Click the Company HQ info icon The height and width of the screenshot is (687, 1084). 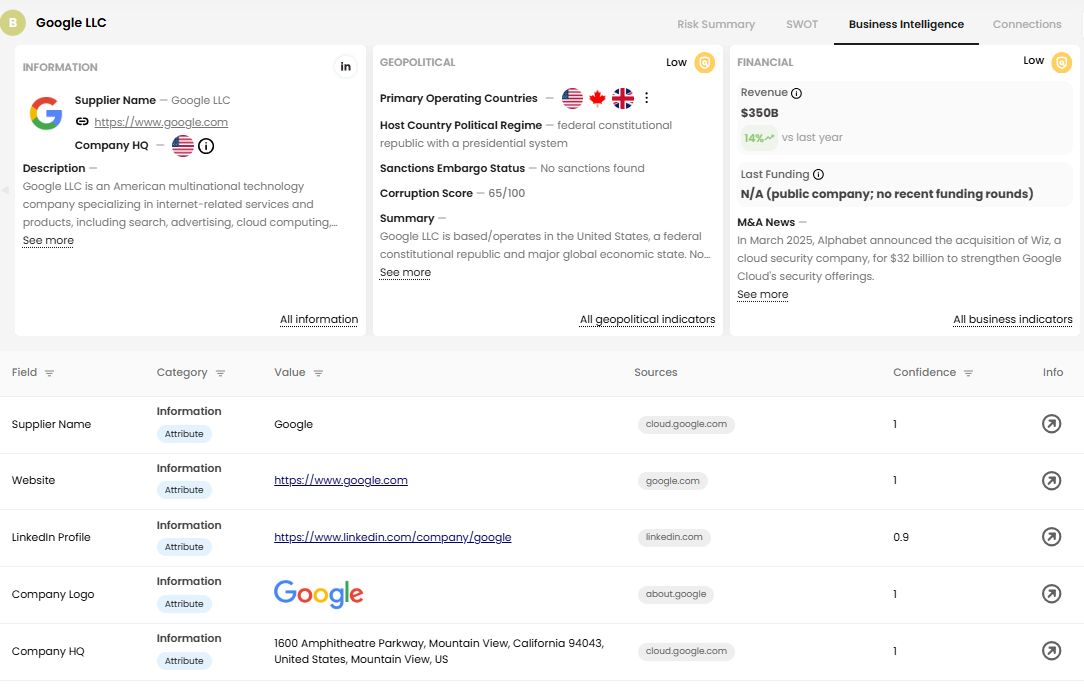[x=206, y=146]
